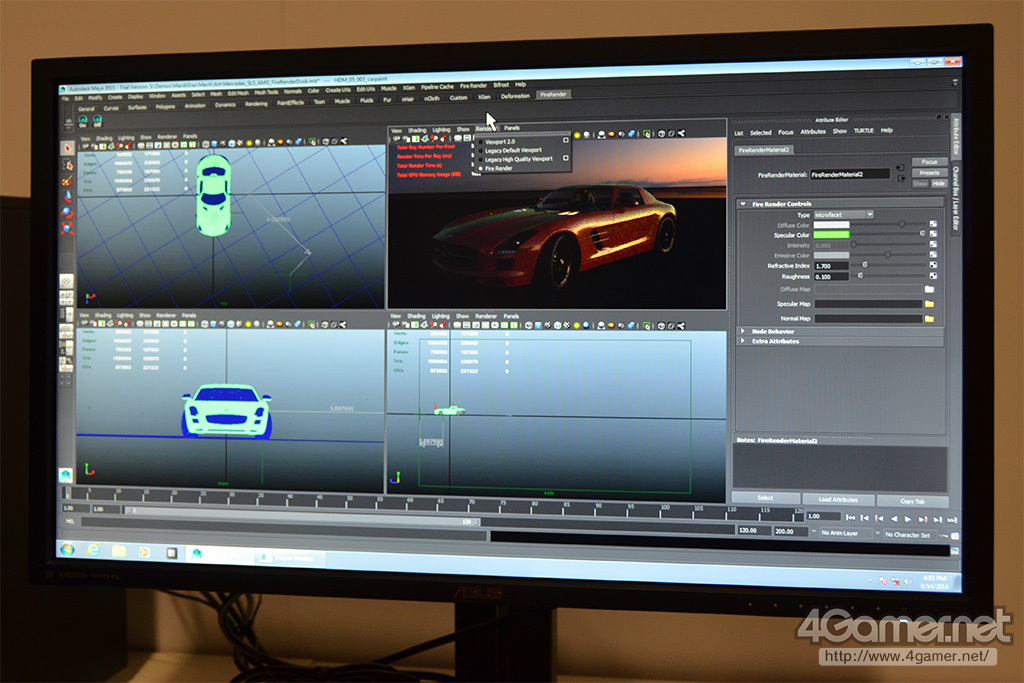1024x683 pixels.
Task: Click the Refractive Index value field
Action: click(x=830, y=266)
